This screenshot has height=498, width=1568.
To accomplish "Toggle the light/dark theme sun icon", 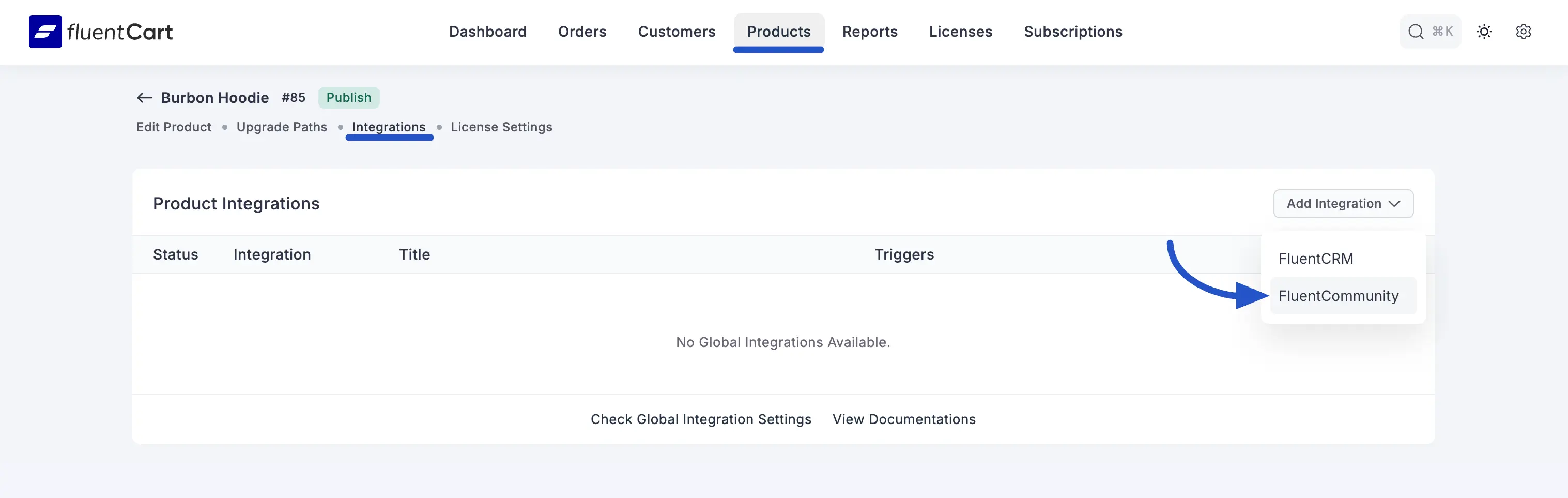I will tap(1484, 32).
